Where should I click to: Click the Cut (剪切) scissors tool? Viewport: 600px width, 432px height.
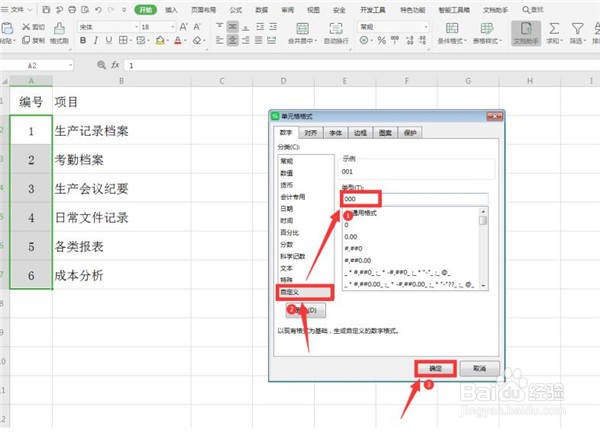point(33,27)
